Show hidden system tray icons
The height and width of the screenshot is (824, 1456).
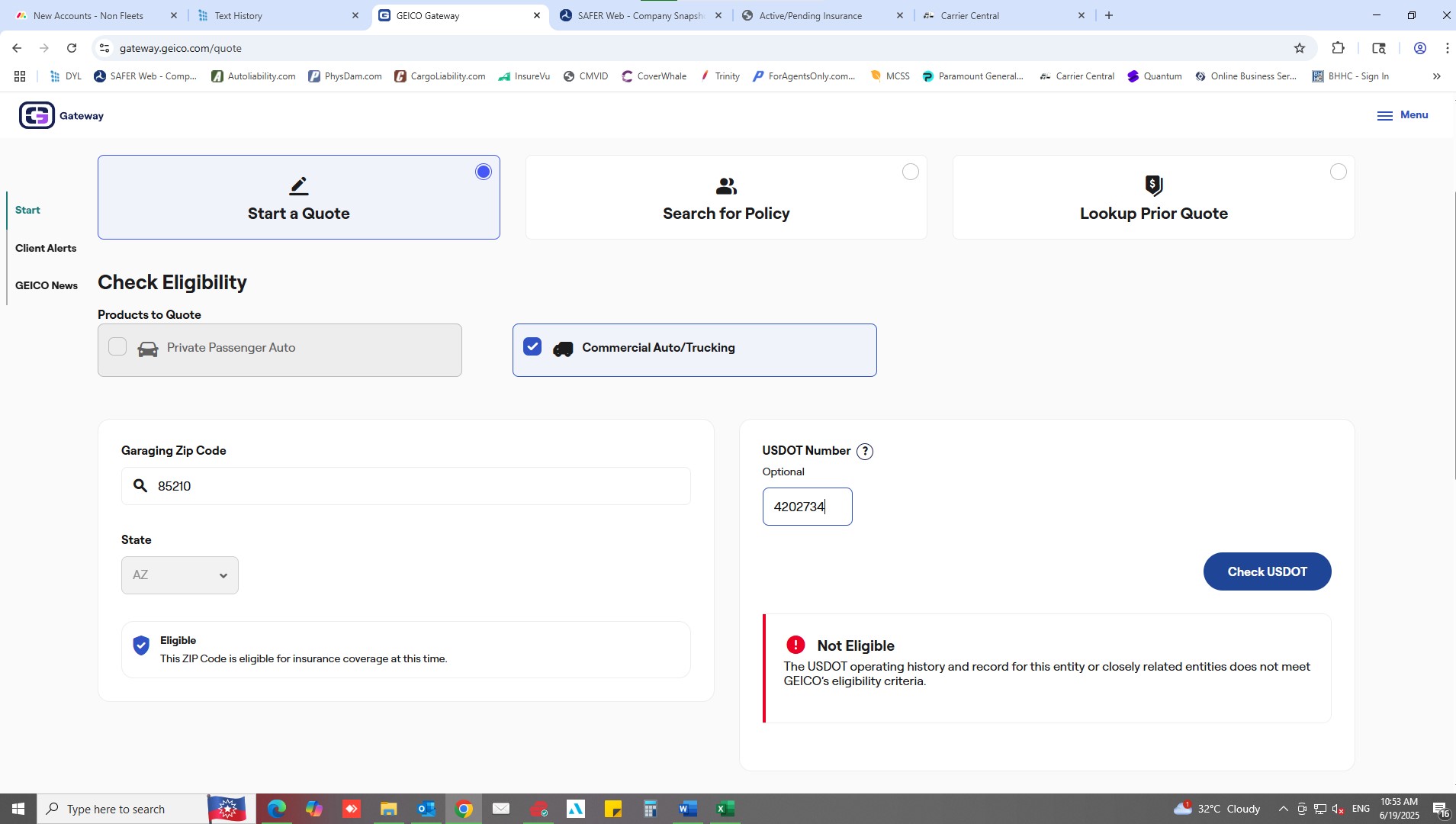point(1283,809)
